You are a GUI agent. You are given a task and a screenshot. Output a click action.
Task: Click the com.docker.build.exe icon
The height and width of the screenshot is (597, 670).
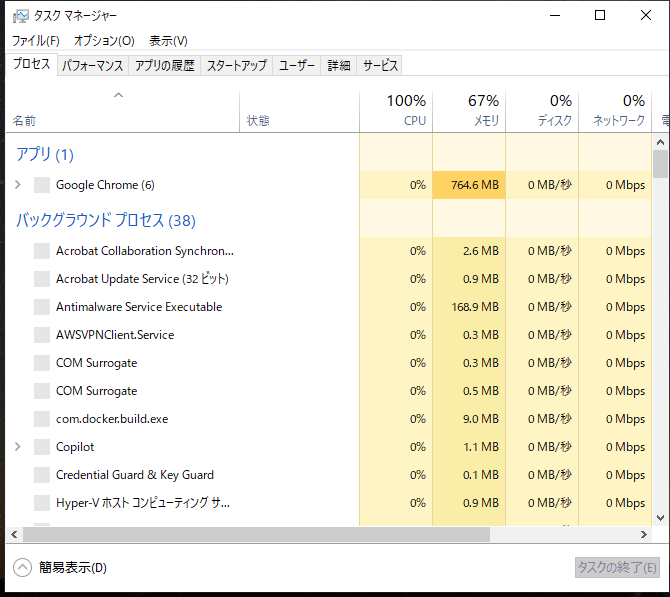pyautogui.click(x=41, y=419)
